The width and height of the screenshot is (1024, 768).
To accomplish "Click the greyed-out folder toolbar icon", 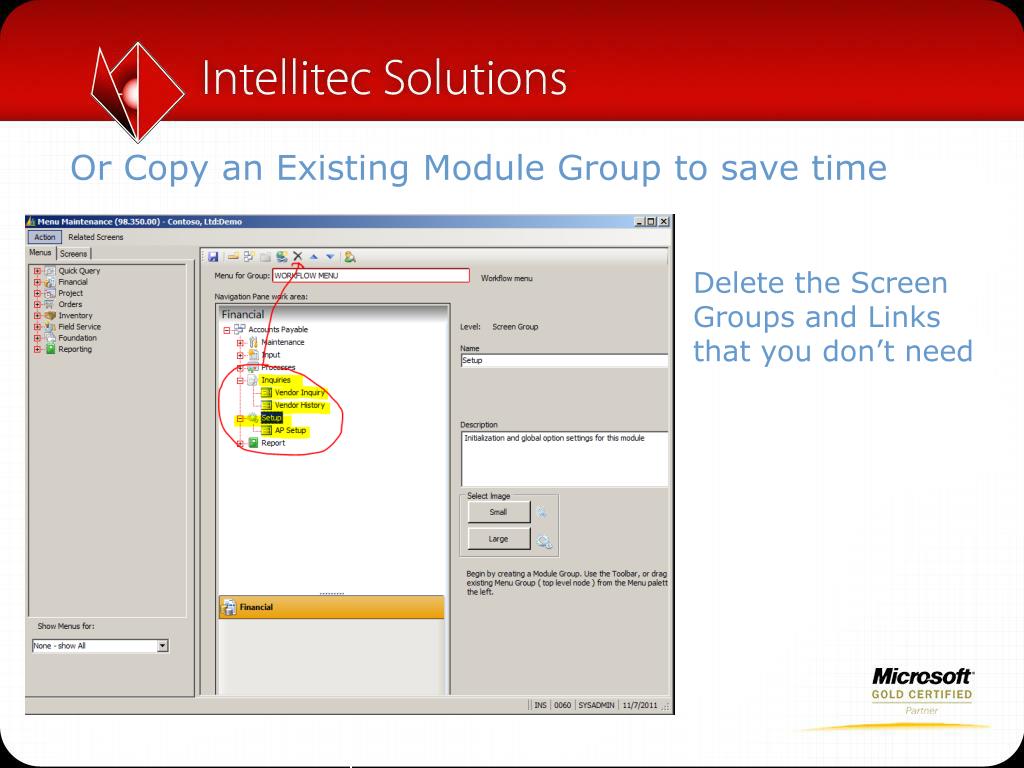I will coord(265,257).
